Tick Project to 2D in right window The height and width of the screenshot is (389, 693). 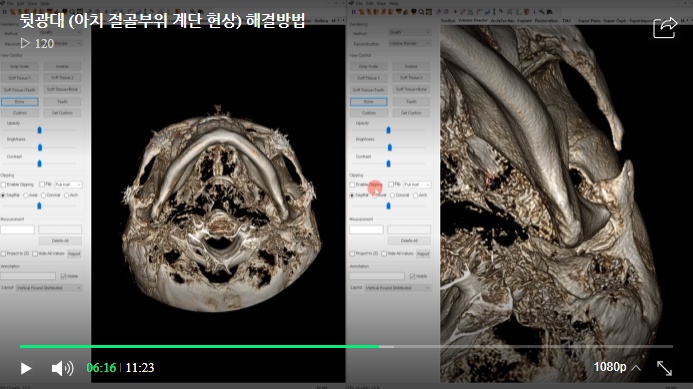pyautogui.click(x=352, y=254)
